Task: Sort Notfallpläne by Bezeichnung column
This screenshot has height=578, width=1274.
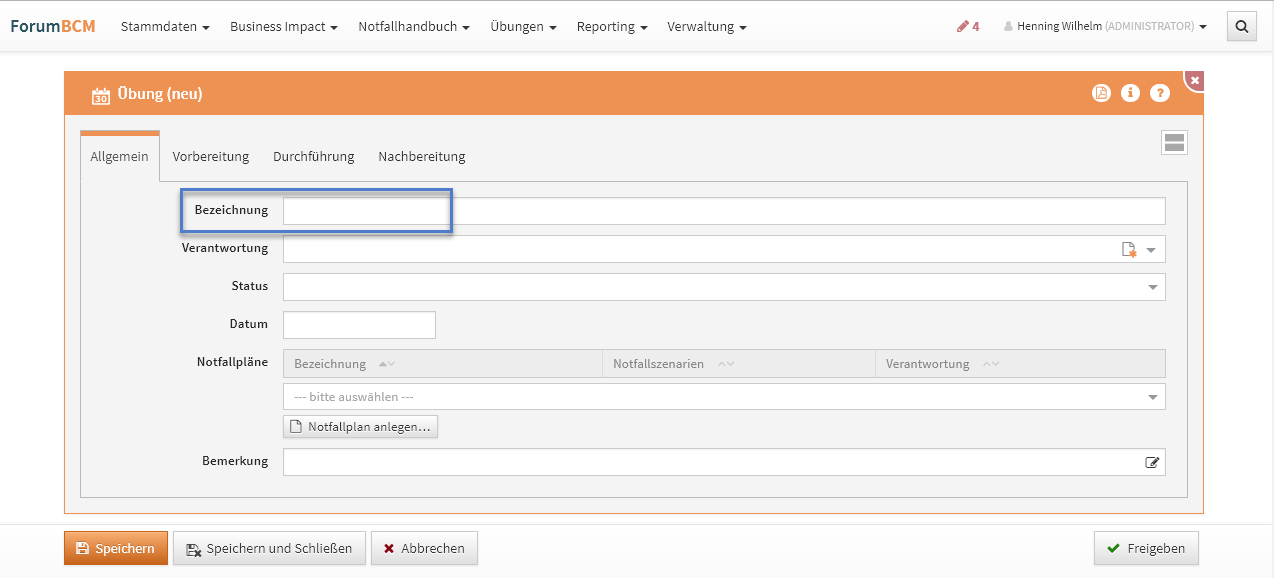Action: (387, 364)
